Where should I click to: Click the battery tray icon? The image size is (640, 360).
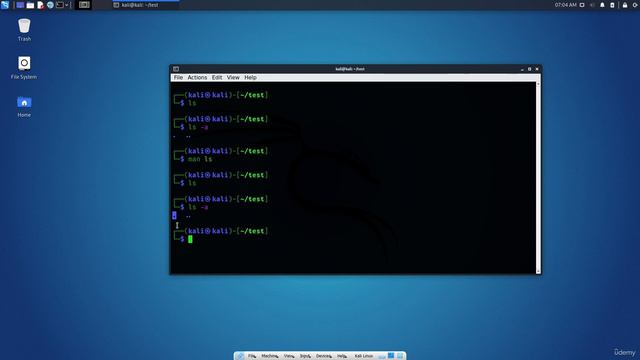(612, 5)
